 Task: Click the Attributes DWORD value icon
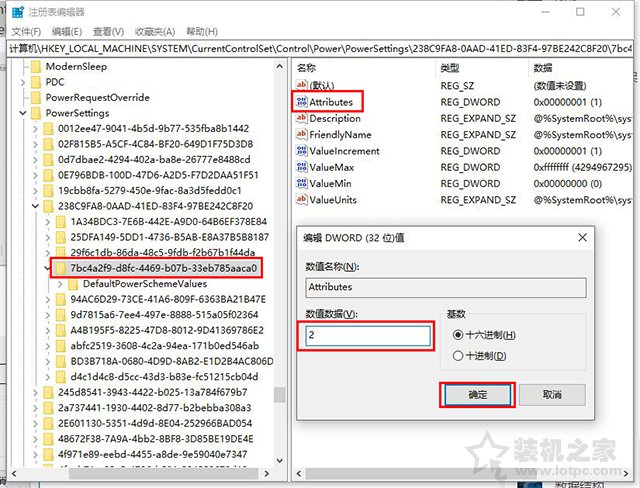pos(302,102)
